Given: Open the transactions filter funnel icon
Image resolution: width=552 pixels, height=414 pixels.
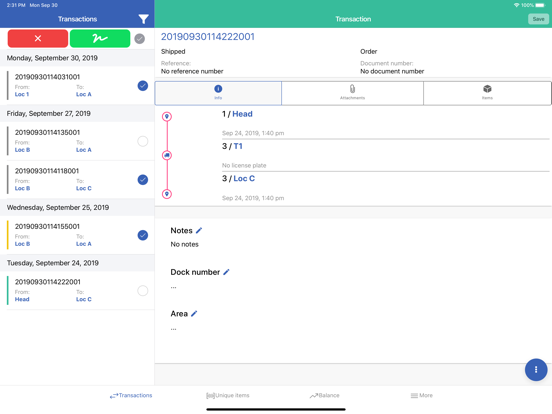Looking at the screenshot, I should click(143, 19).
